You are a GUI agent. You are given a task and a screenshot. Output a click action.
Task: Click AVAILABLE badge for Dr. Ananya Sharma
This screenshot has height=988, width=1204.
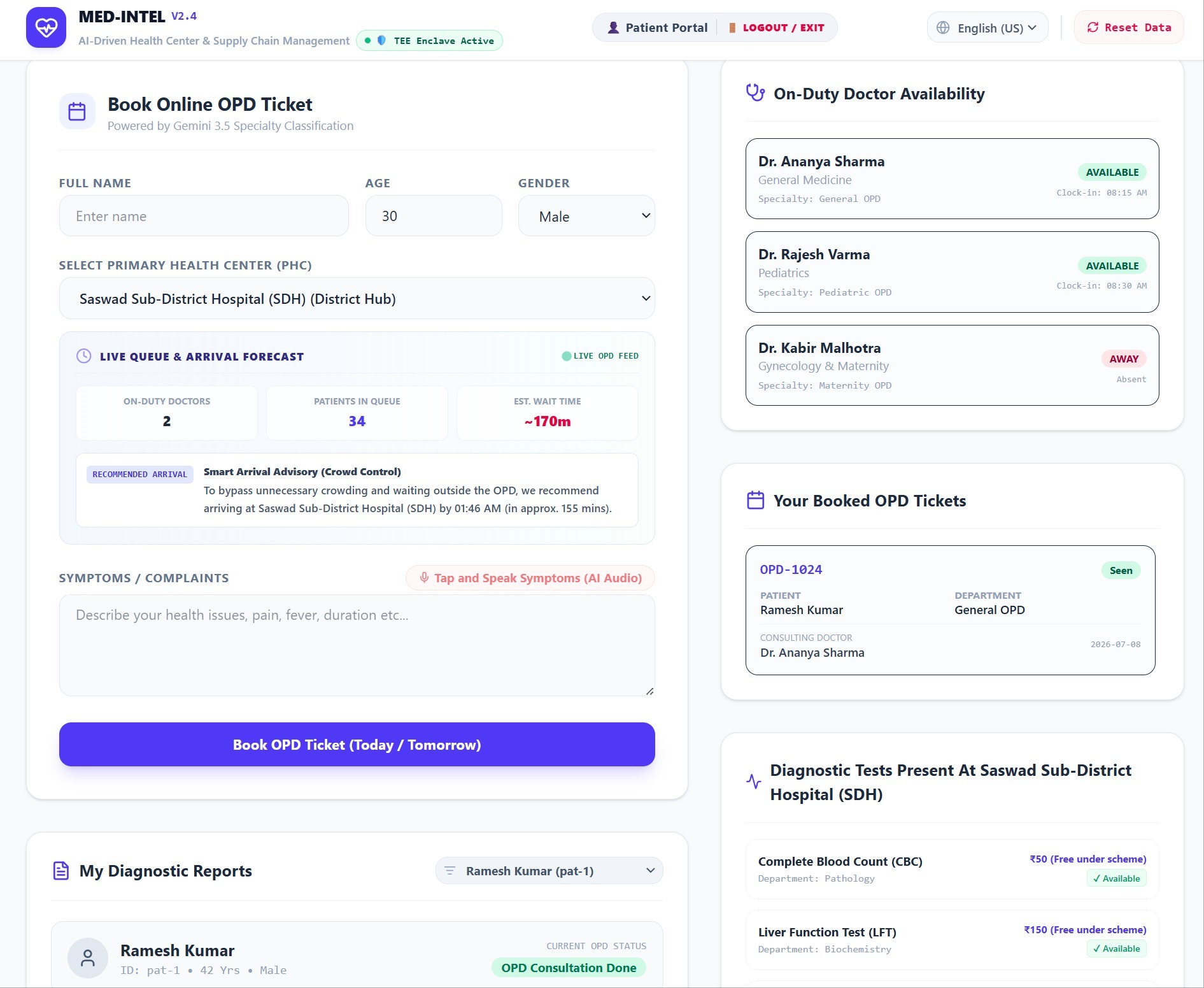[1112, 172]
